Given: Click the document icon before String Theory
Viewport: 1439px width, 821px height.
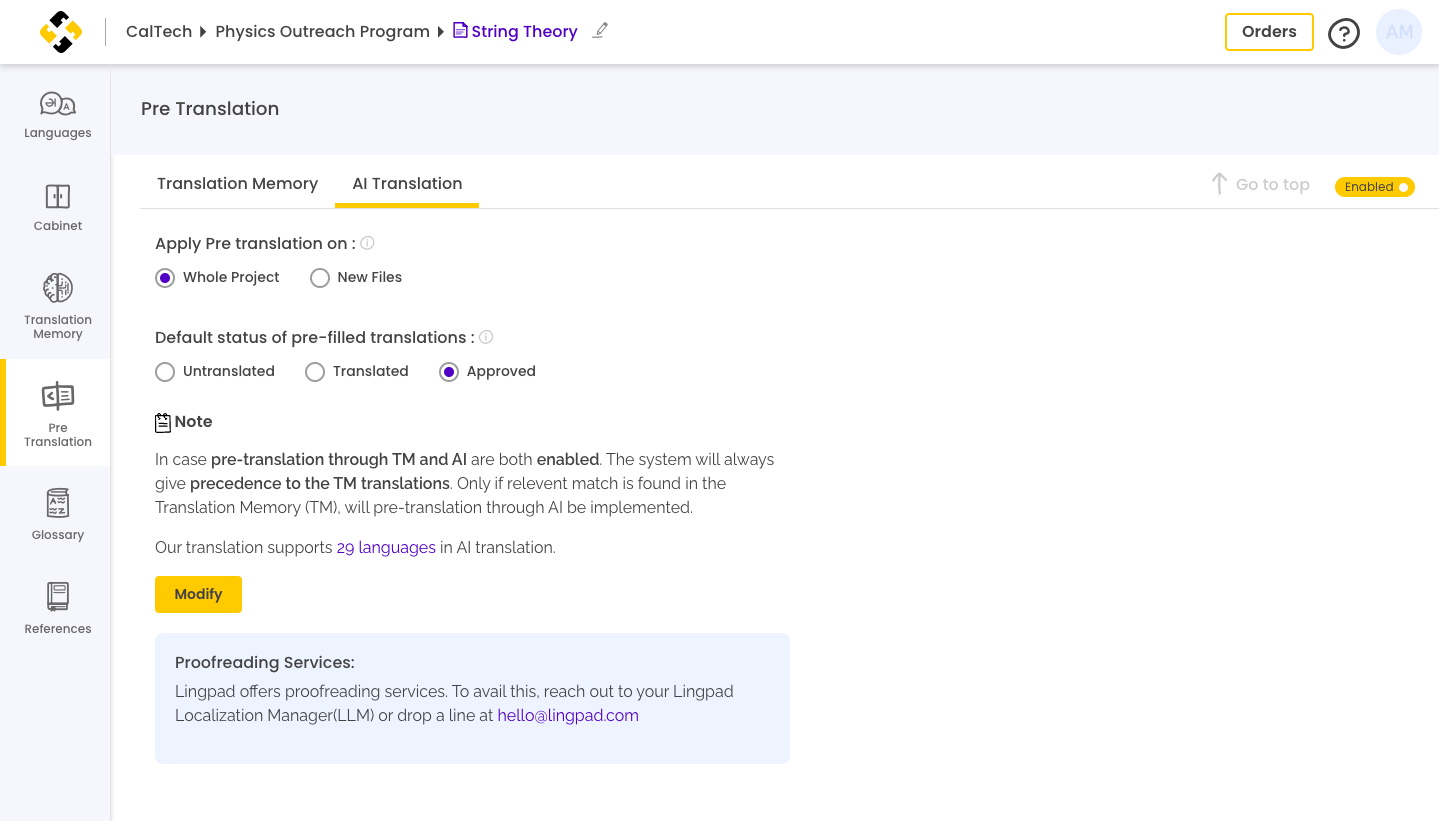Looking at the screenshot, I should tap(460, 31).
